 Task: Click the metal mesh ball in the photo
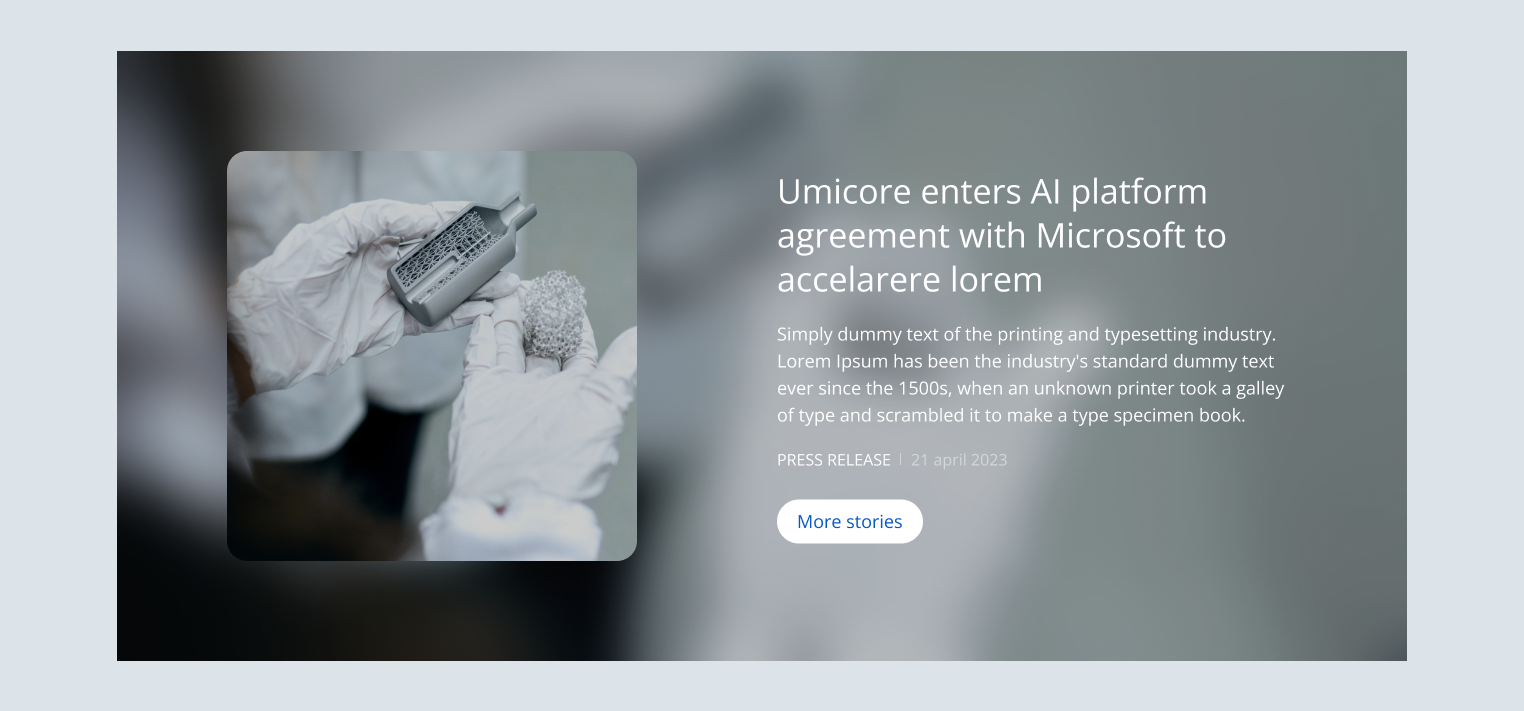(x=553, y=314)
